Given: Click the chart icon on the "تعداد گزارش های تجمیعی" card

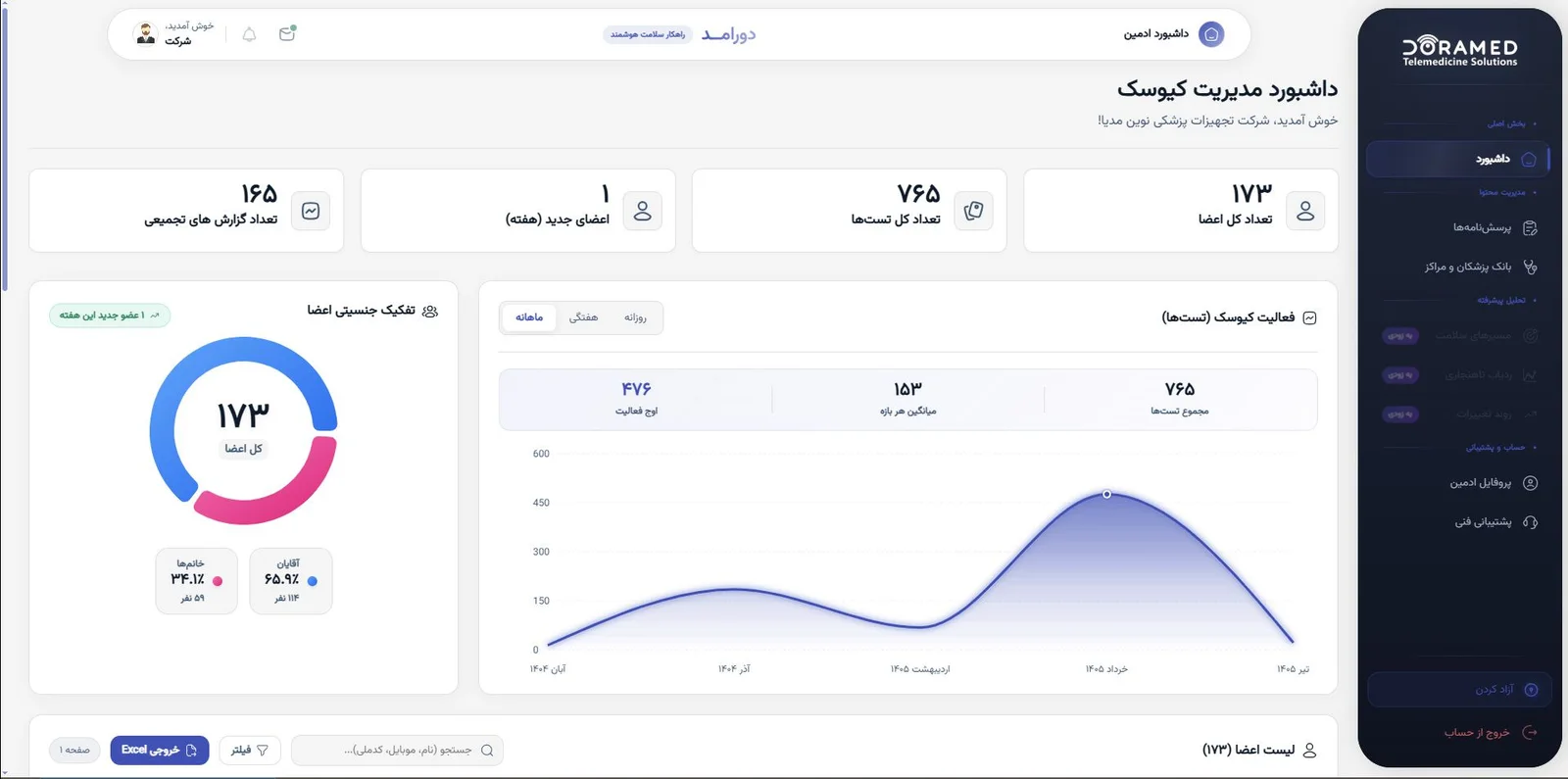Looking at the screenshot, I should pos(311,211).
